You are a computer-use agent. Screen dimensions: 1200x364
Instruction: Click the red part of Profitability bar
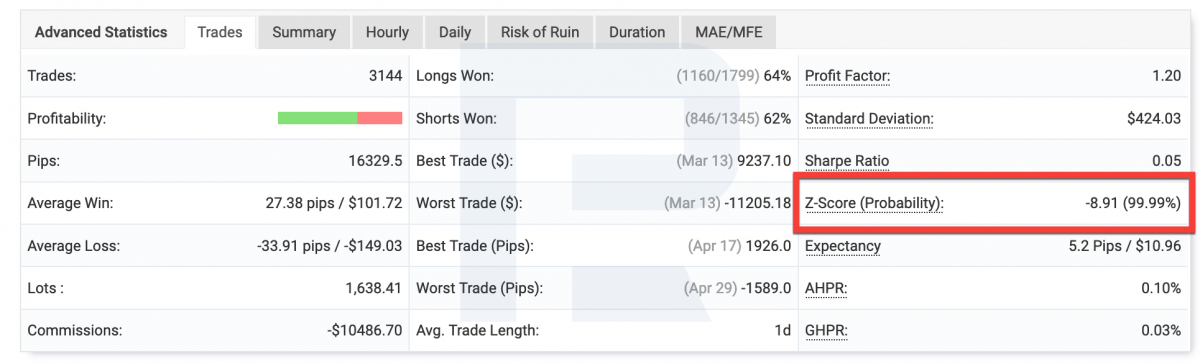pos(379,118)
